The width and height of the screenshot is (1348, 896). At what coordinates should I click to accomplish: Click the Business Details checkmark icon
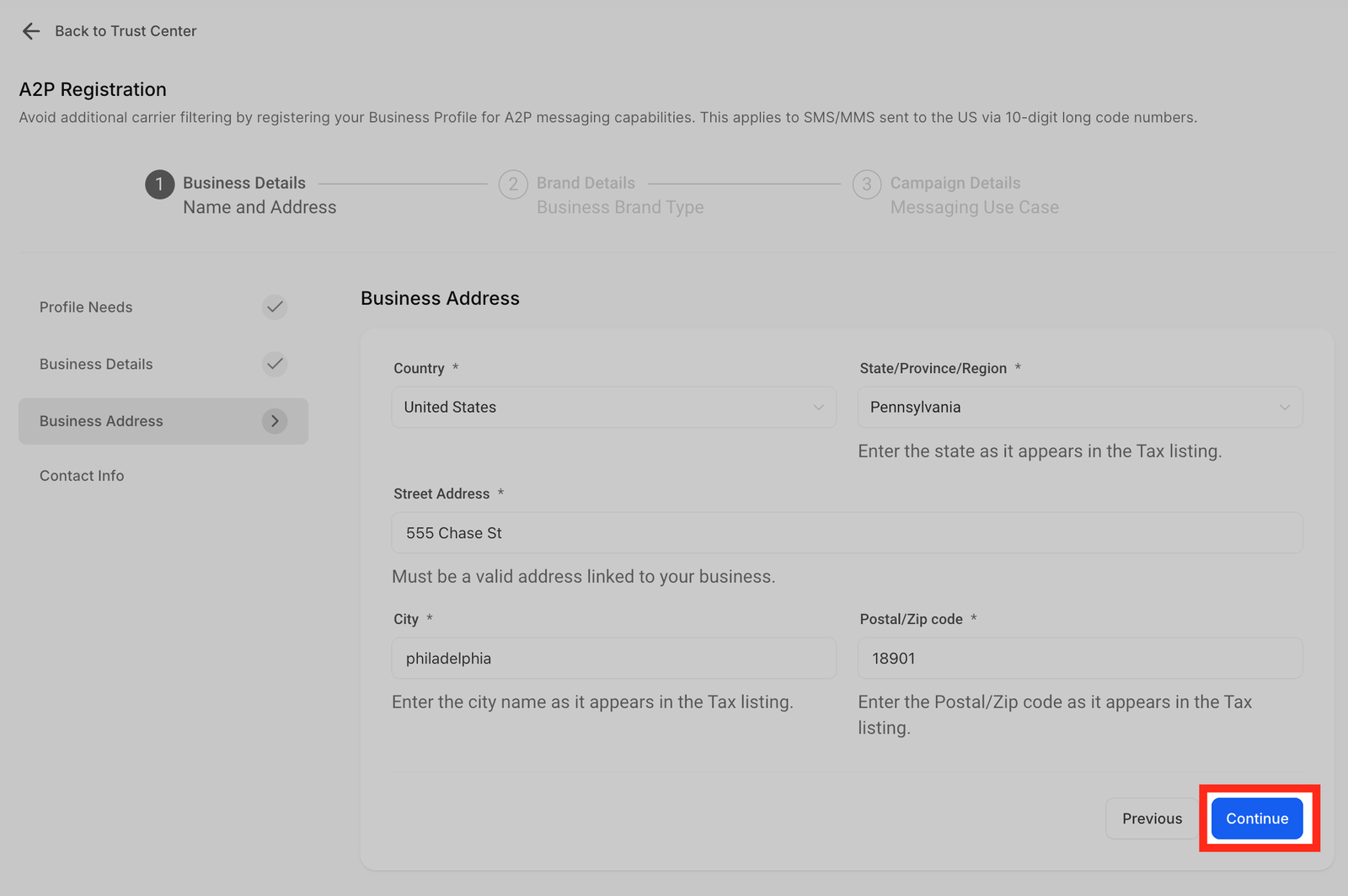tap(275, 365)
